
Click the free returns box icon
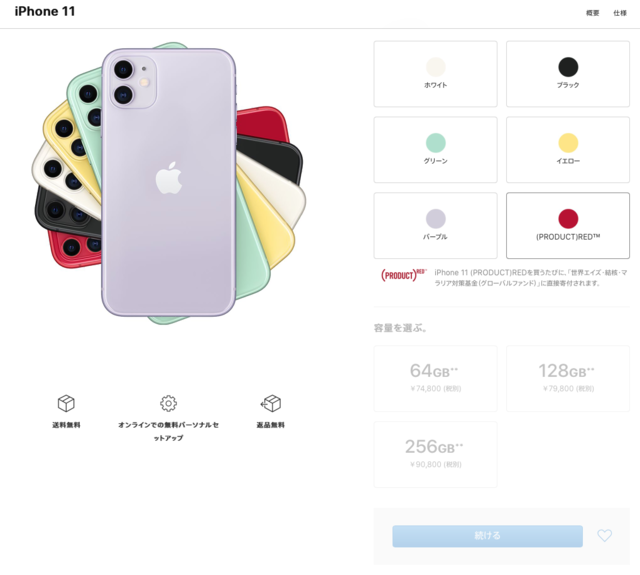tap(271, 403)
